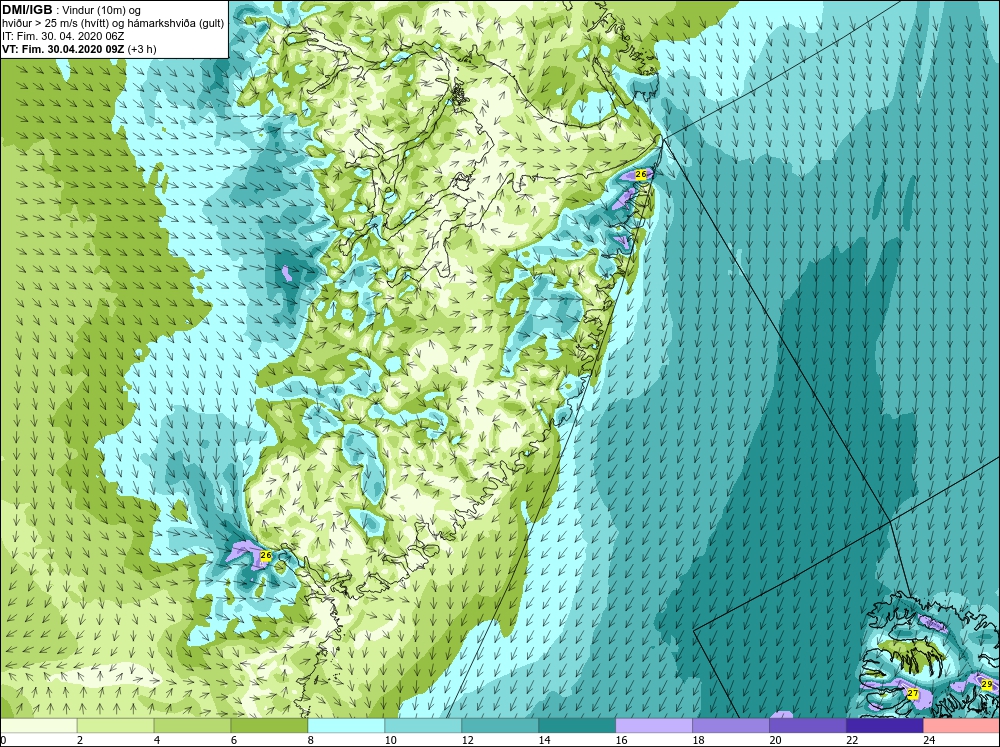This screenshot has width=1000, height=747.
Task: Pick the light cyan 8–10 legend swatch
Action: (346, 726)
